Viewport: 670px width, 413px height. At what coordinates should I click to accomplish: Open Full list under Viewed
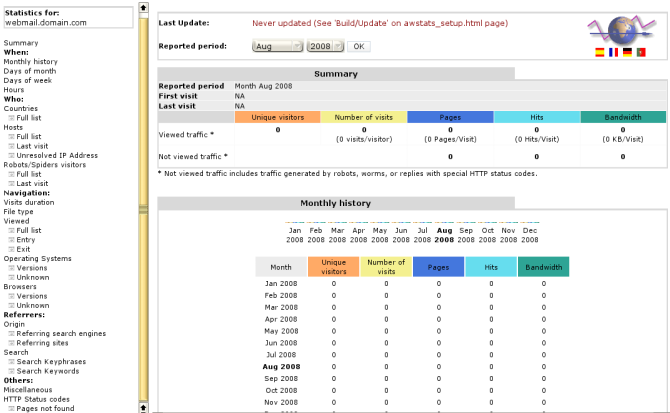(x=29, y=231)
